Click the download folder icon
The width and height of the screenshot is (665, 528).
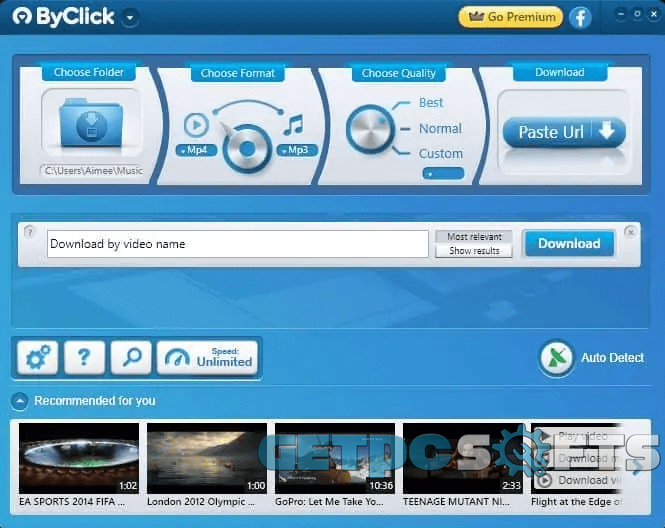91,123
